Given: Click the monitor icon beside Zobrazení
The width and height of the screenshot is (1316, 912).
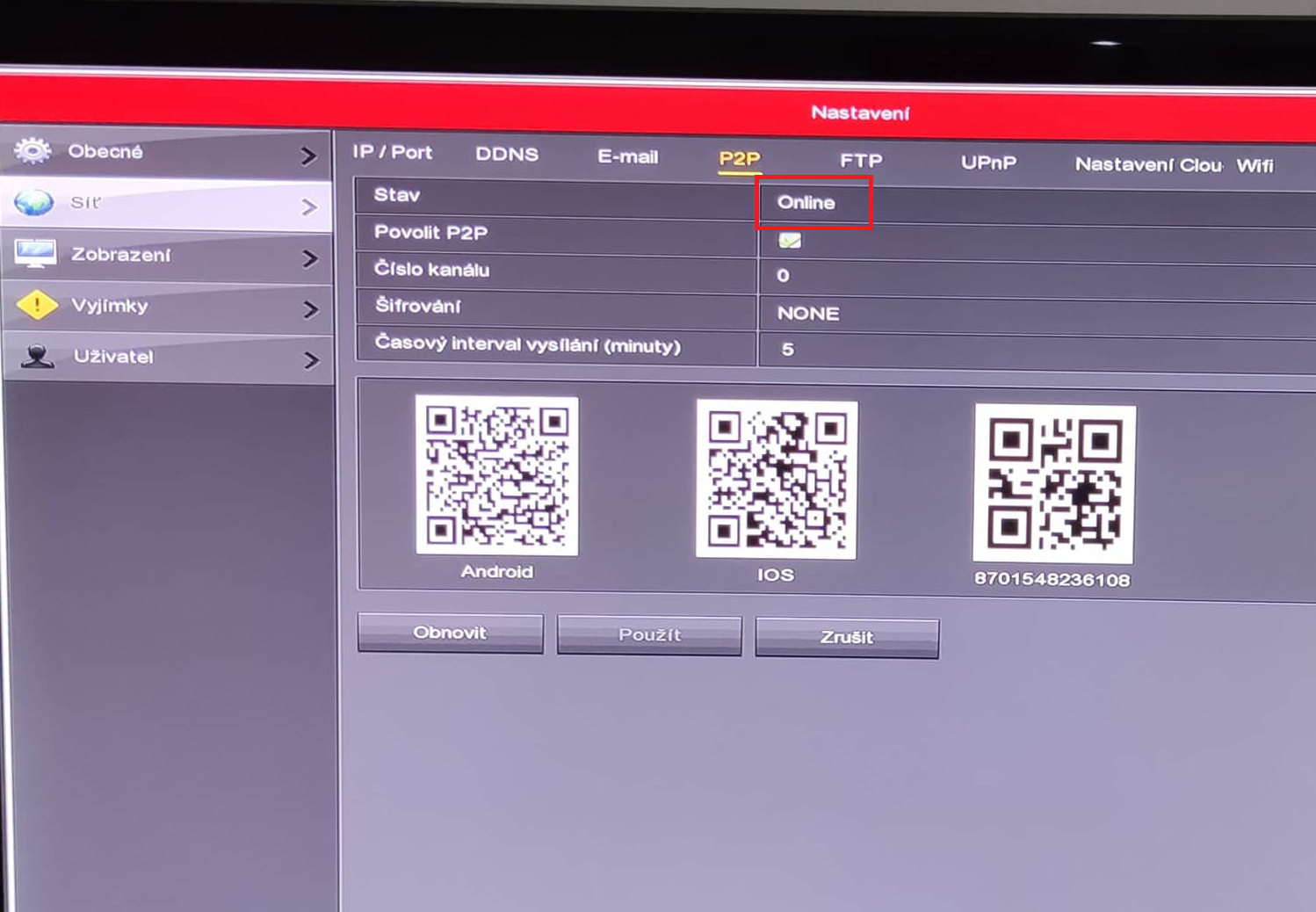Looking at the screenshot, I should (x=35, y=254).
